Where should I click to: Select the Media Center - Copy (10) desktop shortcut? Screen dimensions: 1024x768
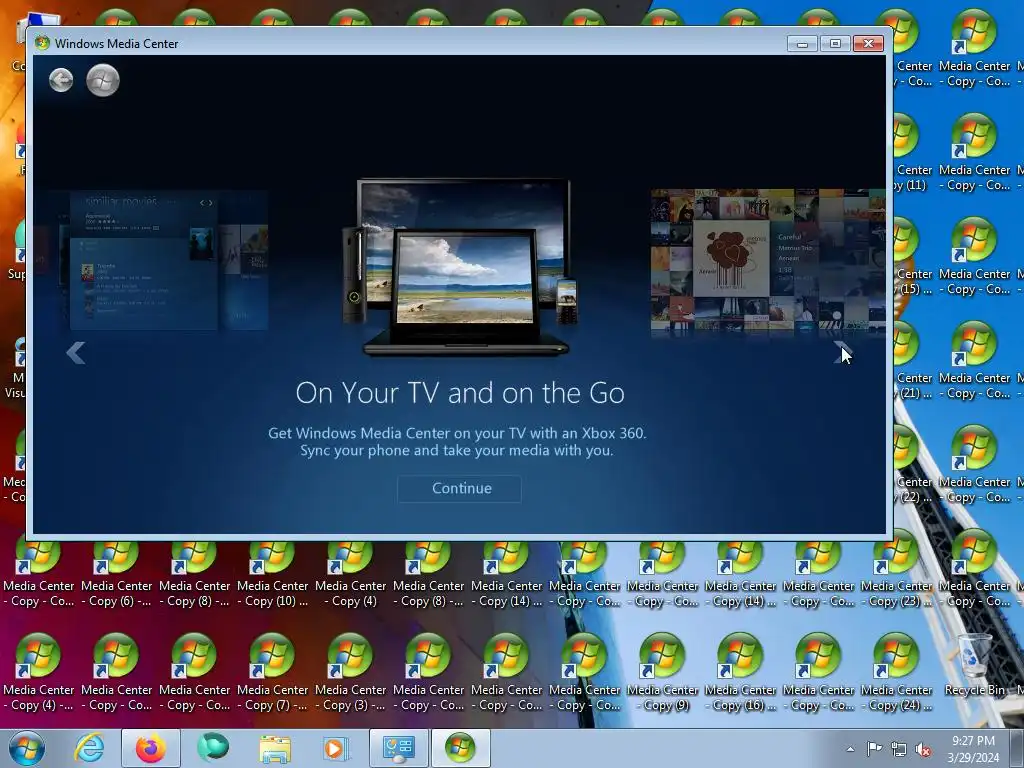tap(272, 575)
